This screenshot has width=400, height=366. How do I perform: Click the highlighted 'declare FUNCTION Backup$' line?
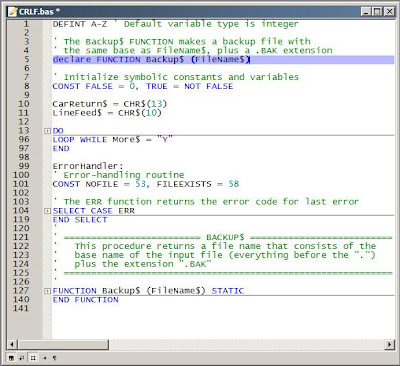click(223, 60)
